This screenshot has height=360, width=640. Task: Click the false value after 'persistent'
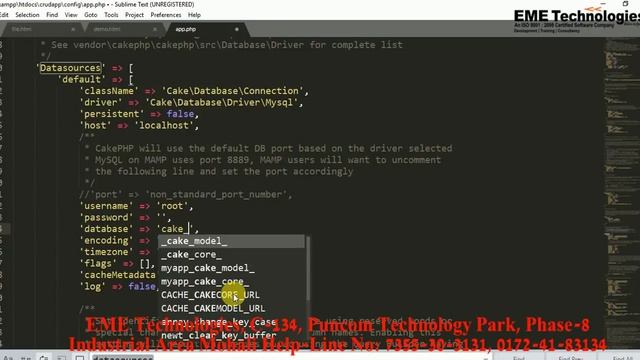pos(180,114)
